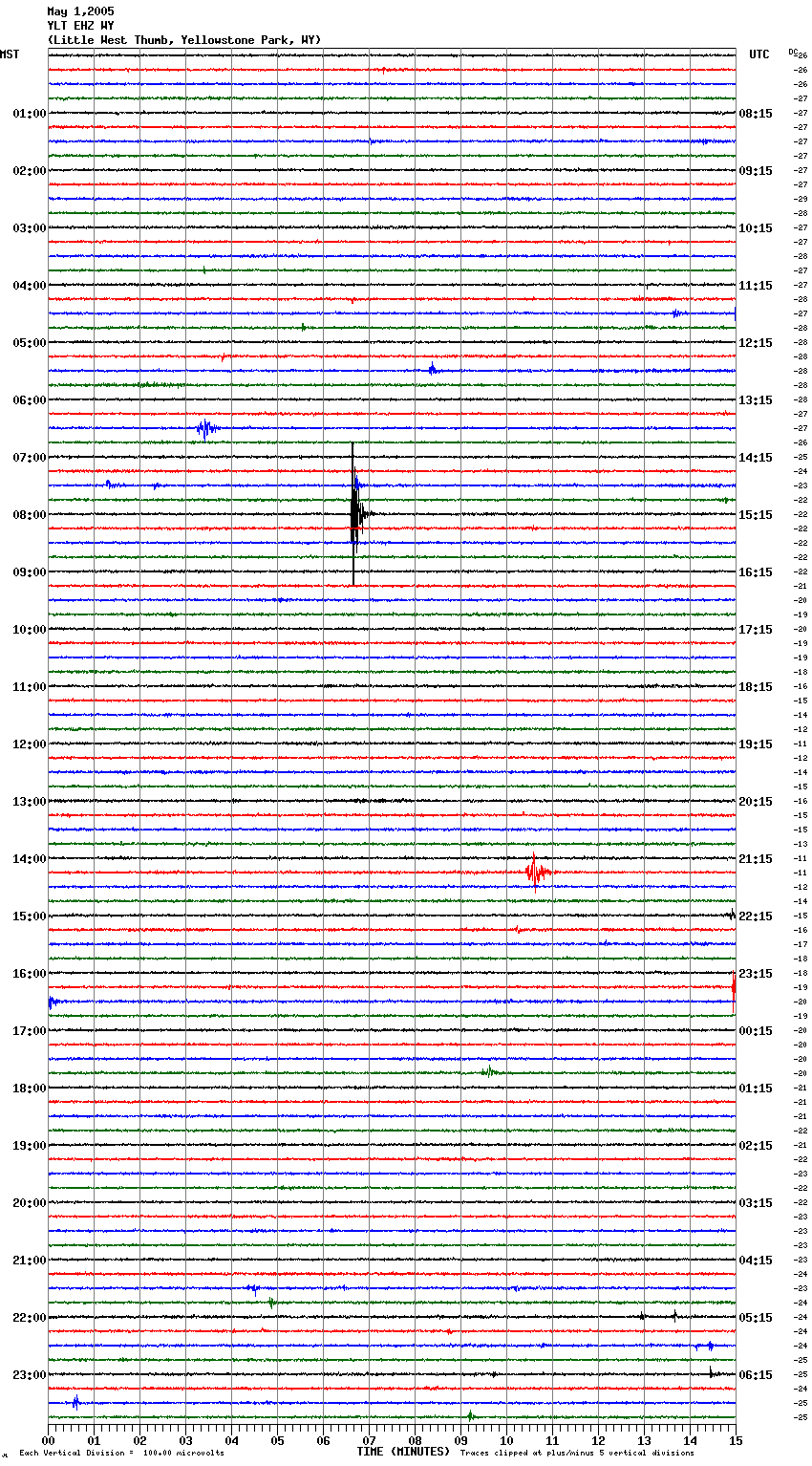Click the red seismic burst below 14:00 row
Viewport: 812px width, 1466px height.
[536, 873]
